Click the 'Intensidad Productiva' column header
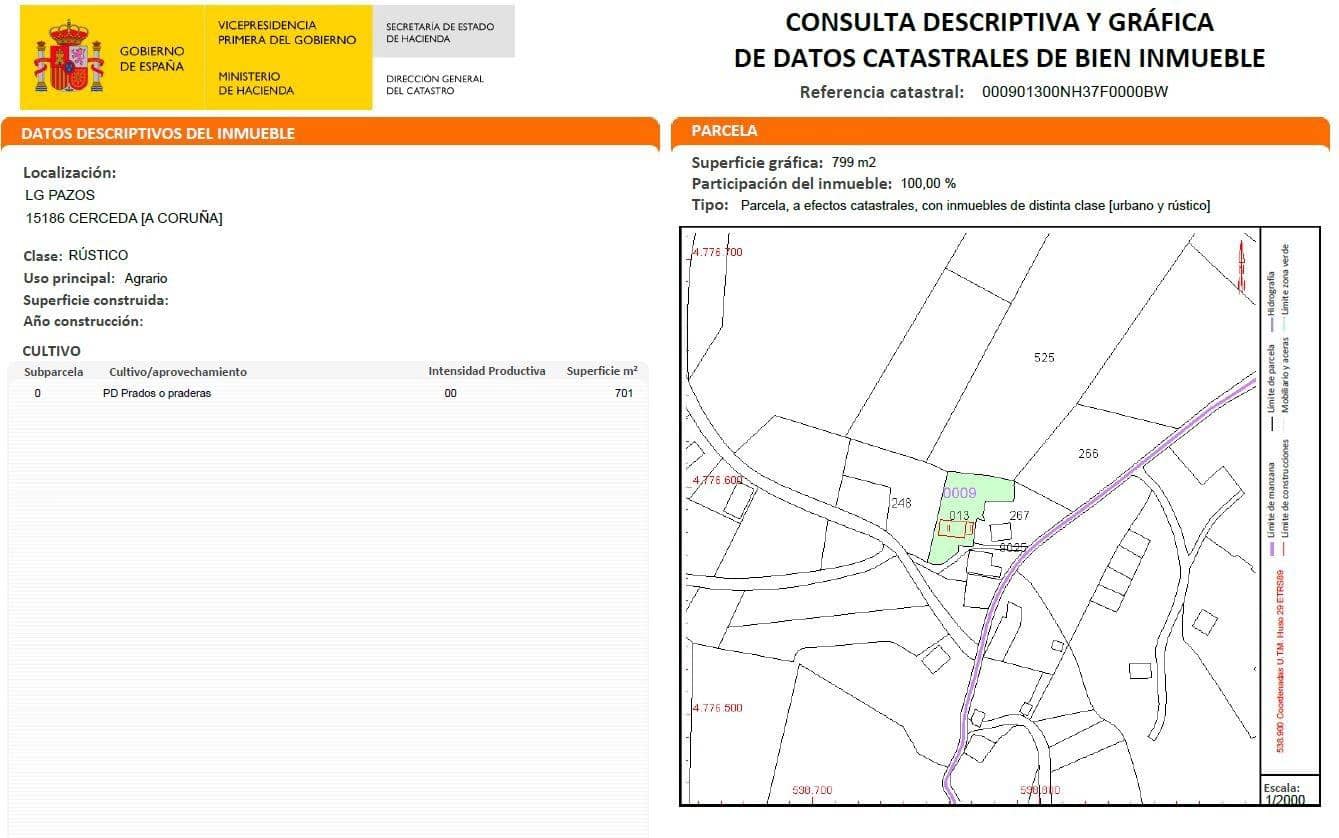The width and height of the screenshot is (1339, 838). click(x=487, y=371)
